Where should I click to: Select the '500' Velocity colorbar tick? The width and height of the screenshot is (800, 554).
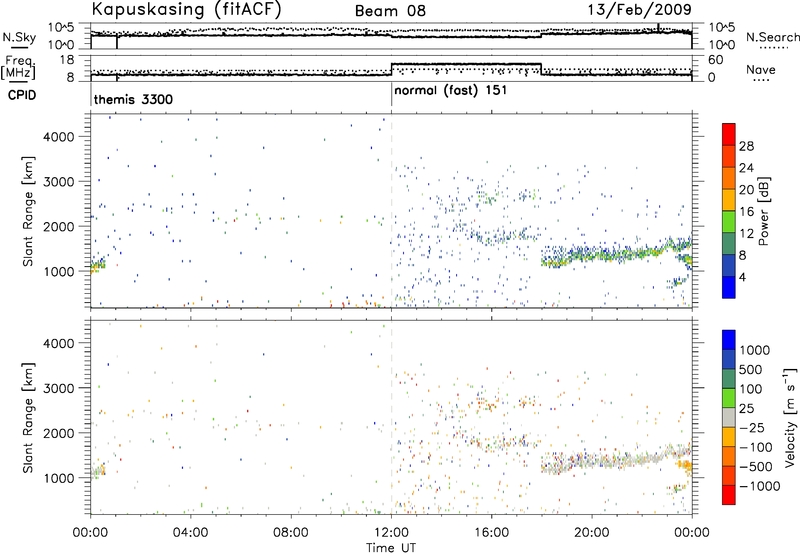coord(751,370)
